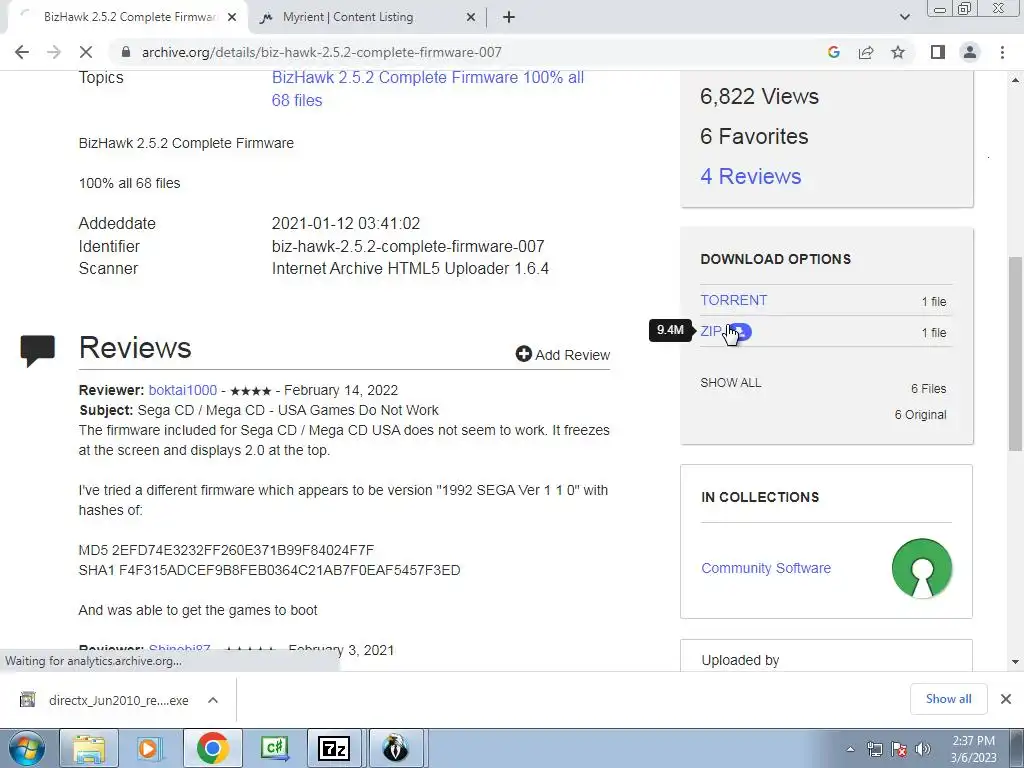1024x768 pixels.
Task: Click the 6,822 Views text
Action: tap(759, 97)
